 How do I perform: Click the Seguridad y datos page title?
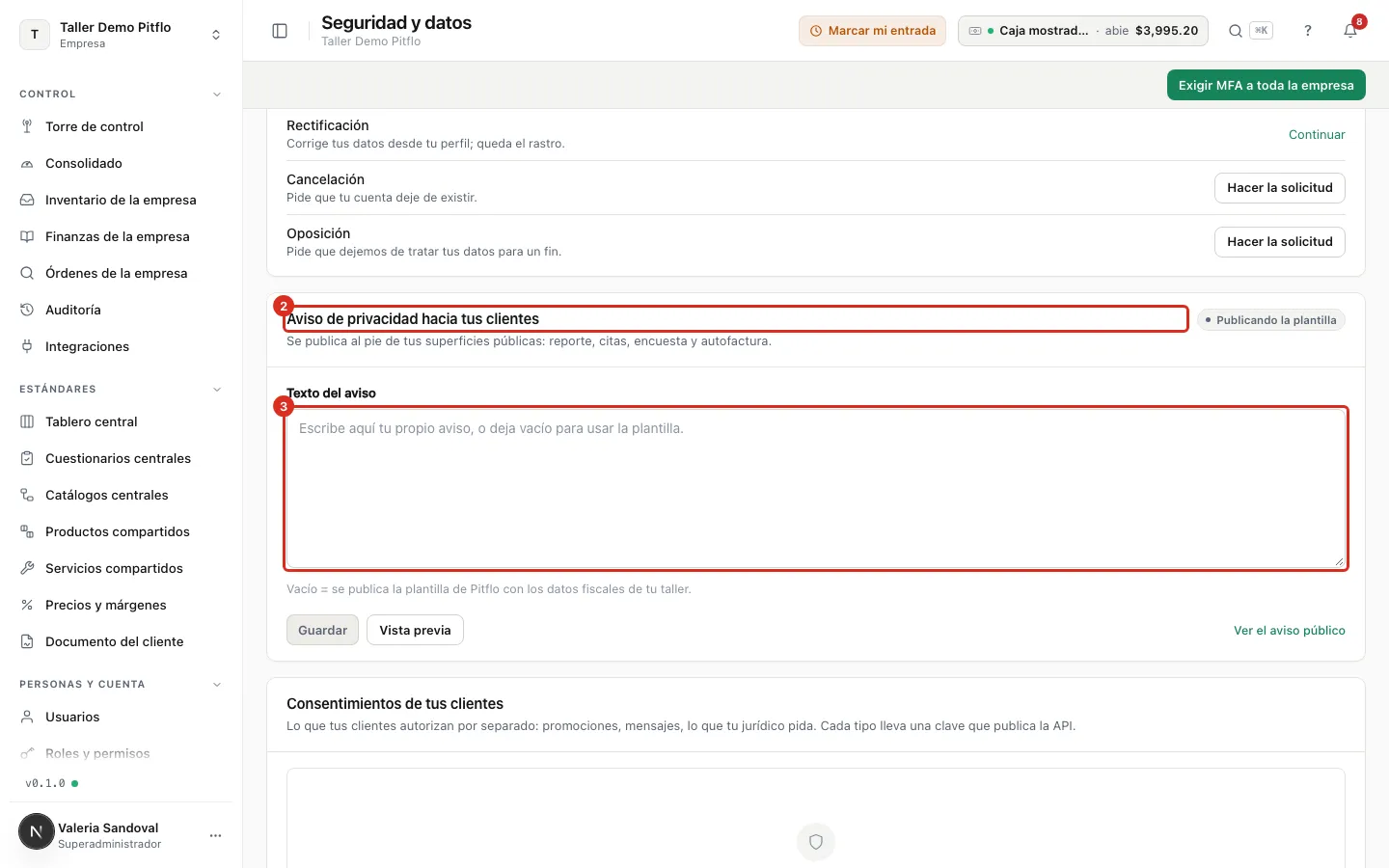396,23
